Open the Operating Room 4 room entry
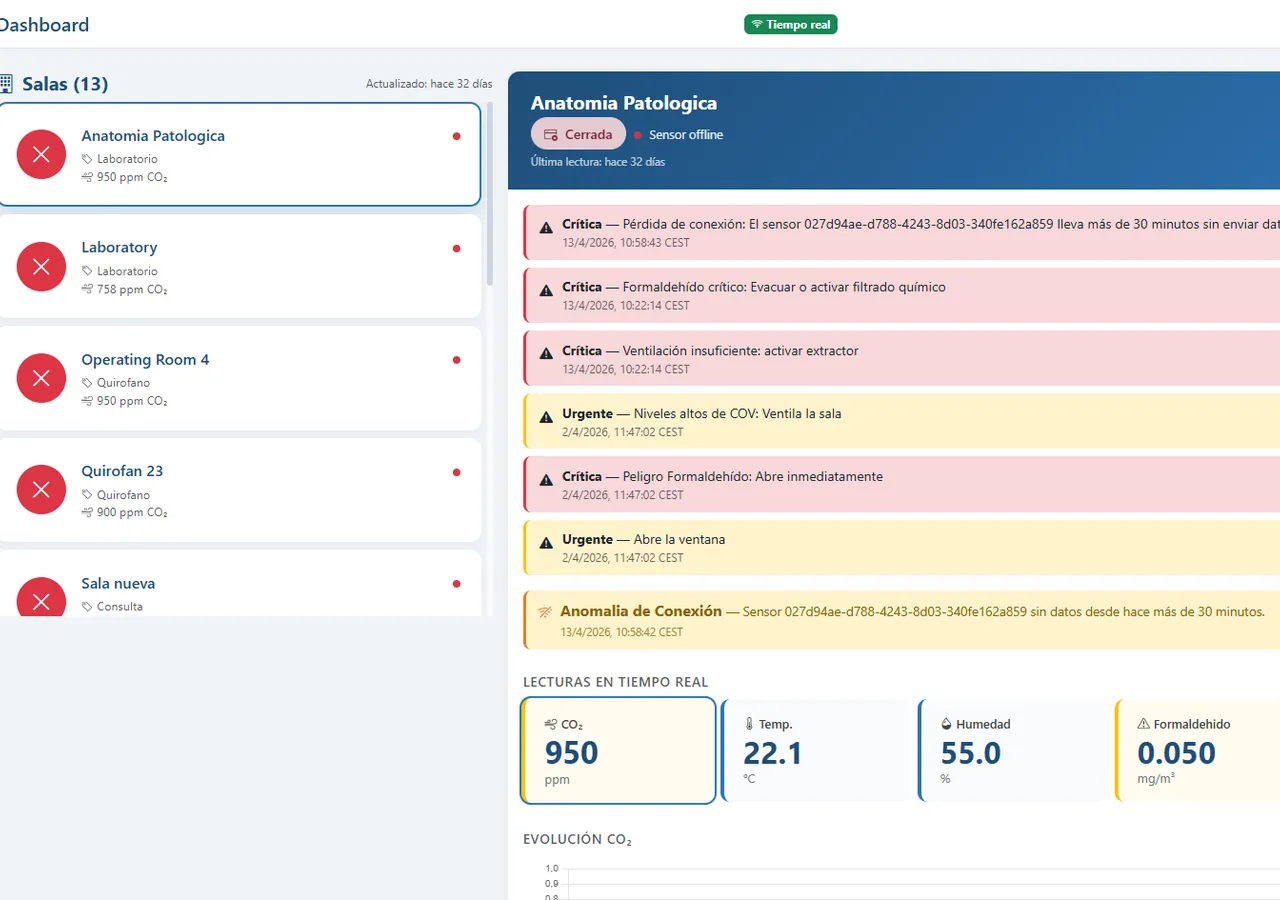 pos(240,378)
